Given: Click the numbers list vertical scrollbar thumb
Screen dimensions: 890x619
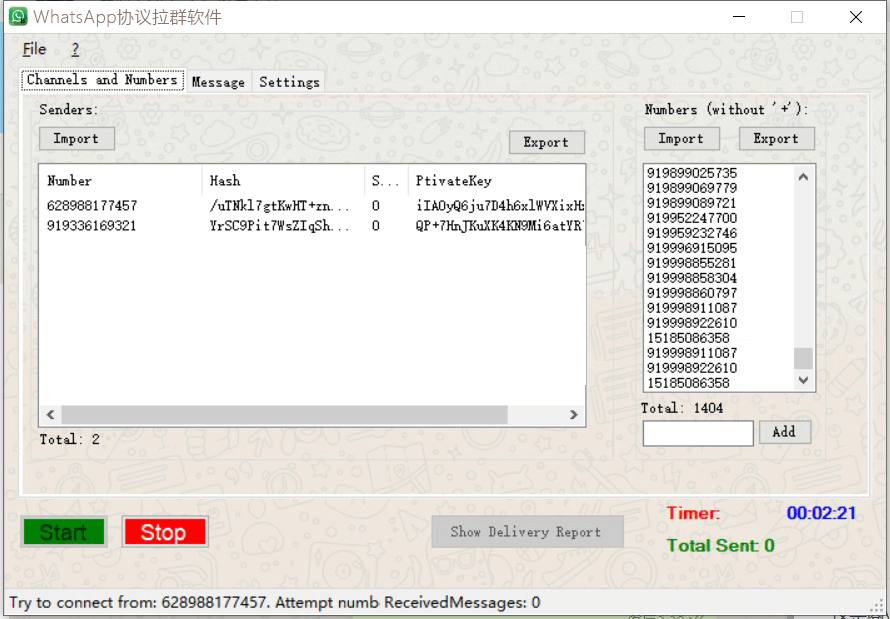Looking at the screenshot, I should (803, 358).
